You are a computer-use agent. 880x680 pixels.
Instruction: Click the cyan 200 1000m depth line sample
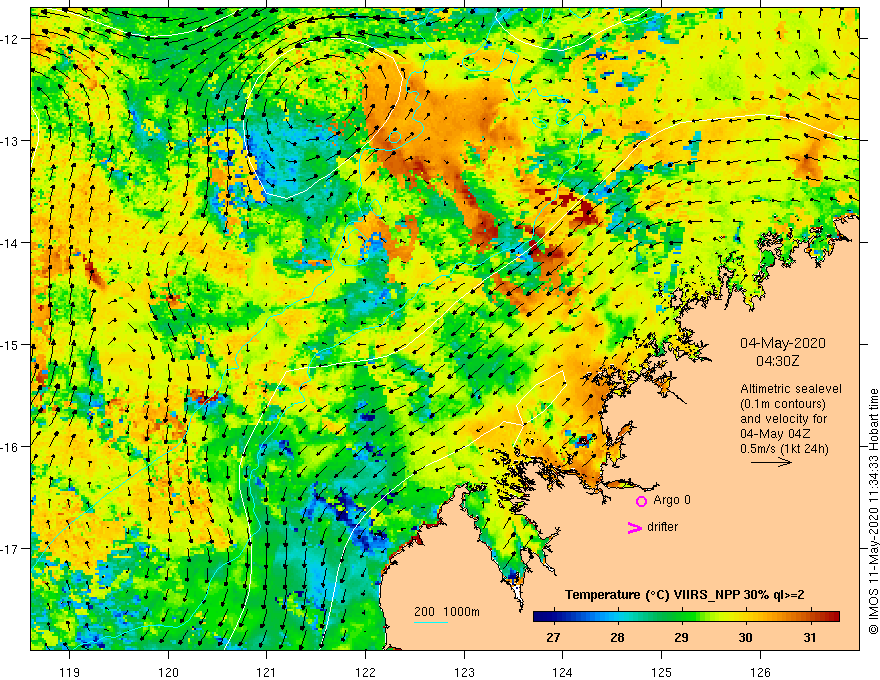pos(430,622)
